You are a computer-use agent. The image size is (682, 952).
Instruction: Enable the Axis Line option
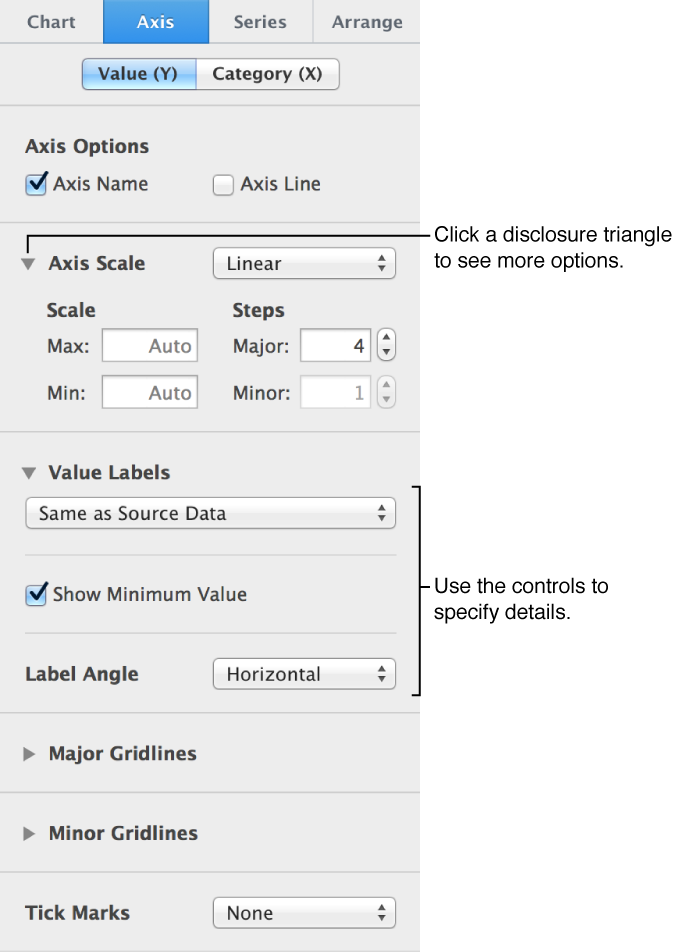coord(223,184)
